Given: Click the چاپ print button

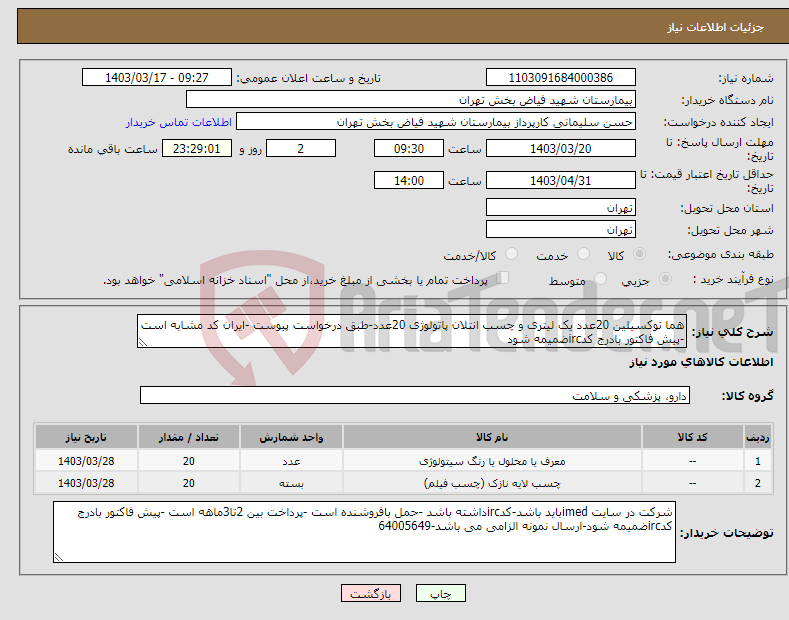Looking at the screenshot, I should pyautogui.click(x=441, y=594).
